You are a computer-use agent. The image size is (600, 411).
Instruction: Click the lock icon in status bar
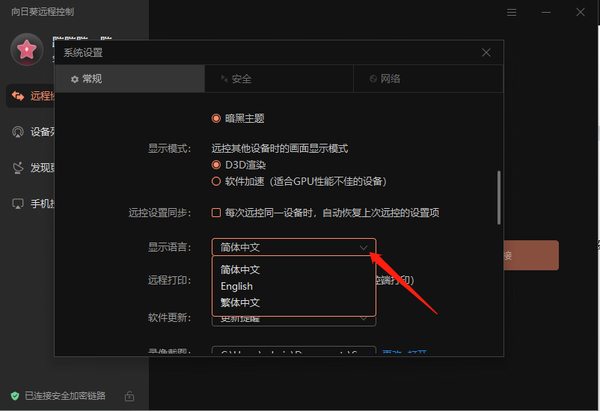(130, 395)
